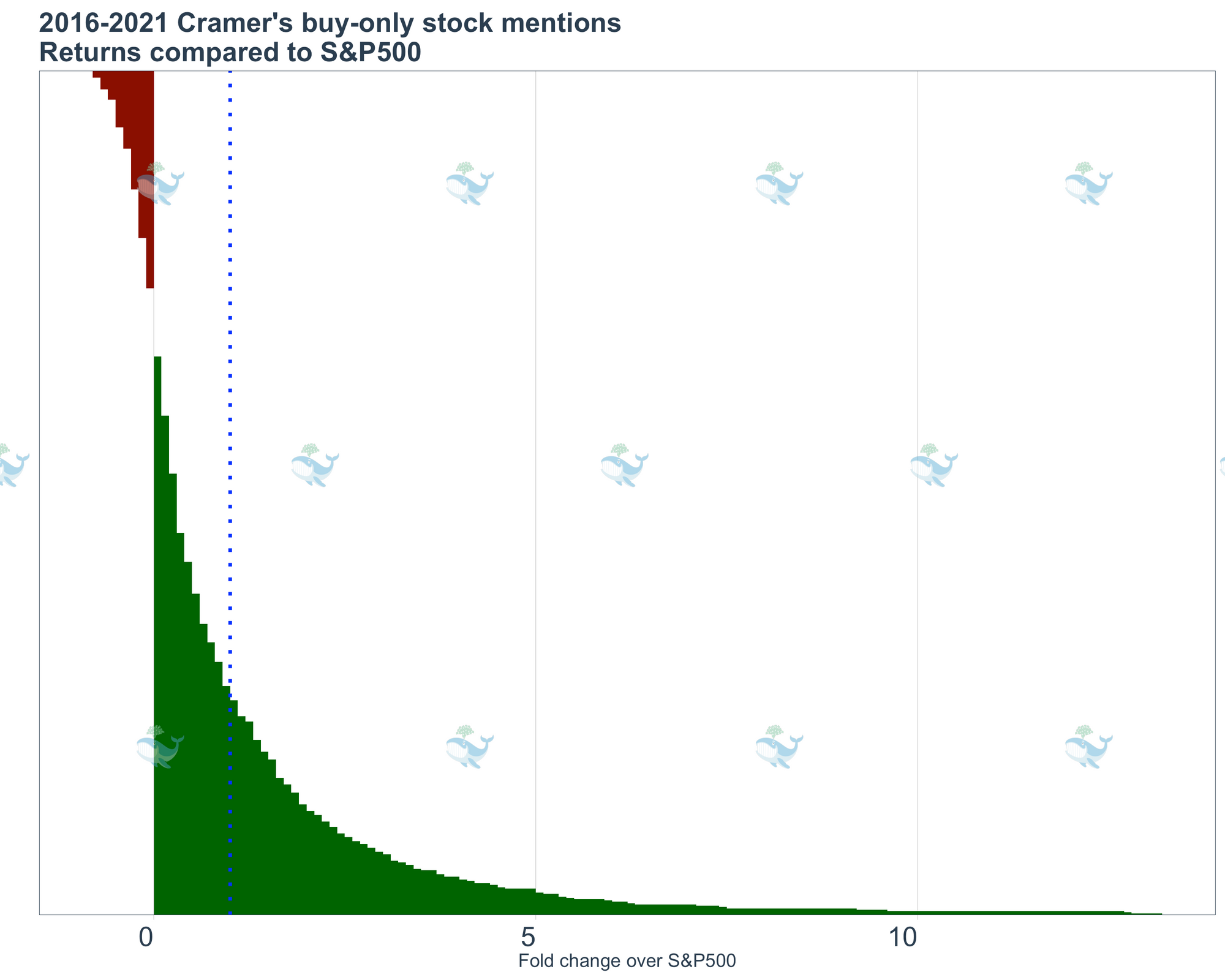Select the subtitle "Returns compared to S&P500"
The width and height of the screenshot is (1225, 980).
click(x=230, y=53)
